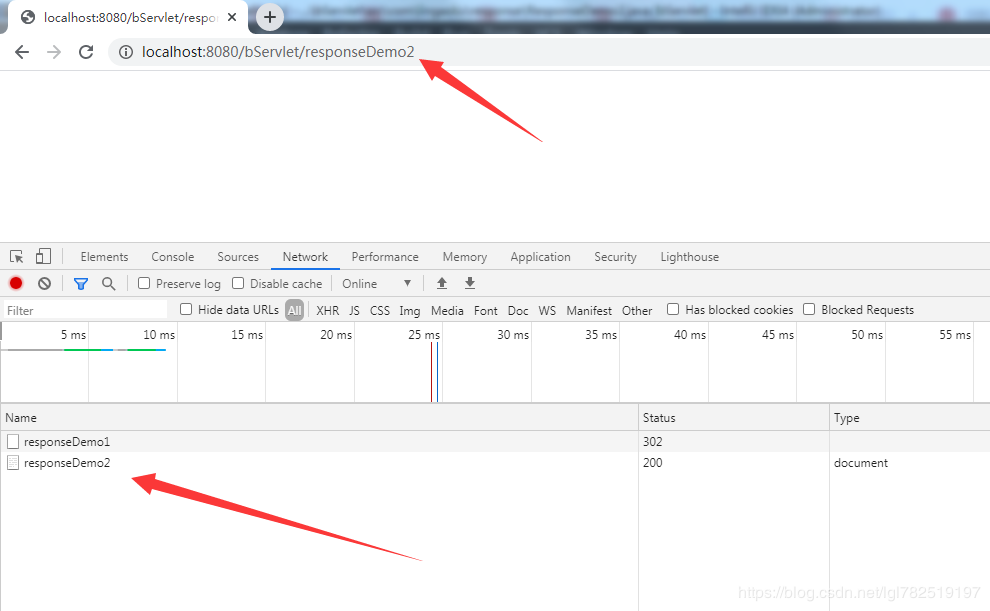Toggle the network filter funnel icon
Viewport: 990px width, 611px height.
point(81,284)
